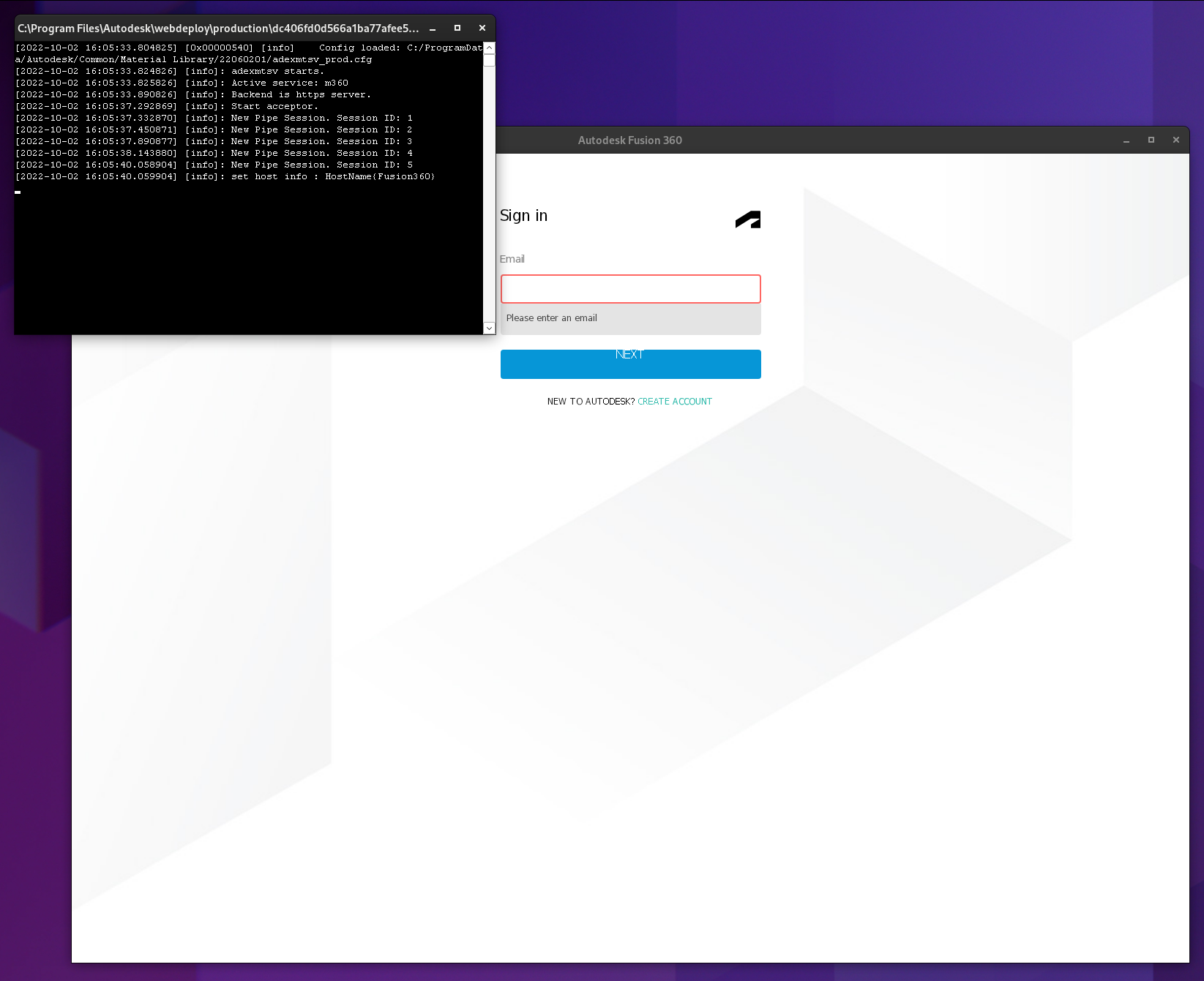Click the 'set host info' log line
Image resolution: width=1204 pixels, height=981 pixels.
click(x=227, y=176)
